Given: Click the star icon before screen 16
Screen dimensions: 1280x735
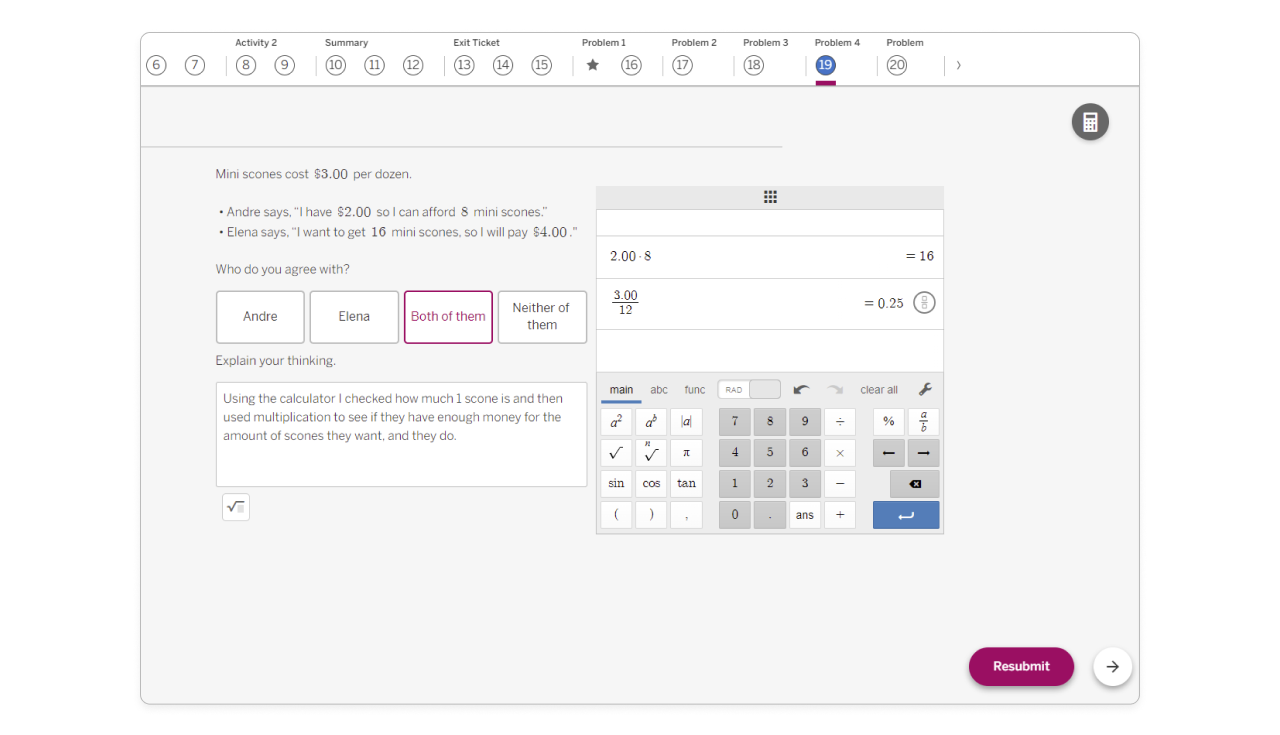Looking at the screenshot, I should [x=592, y=65].
